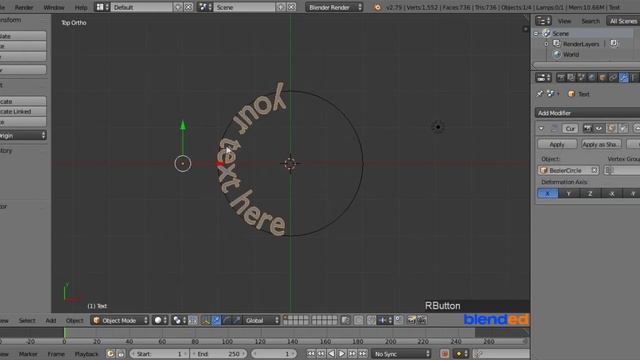
Task: Select X deformation axis
Action: (x=548, y=193)
